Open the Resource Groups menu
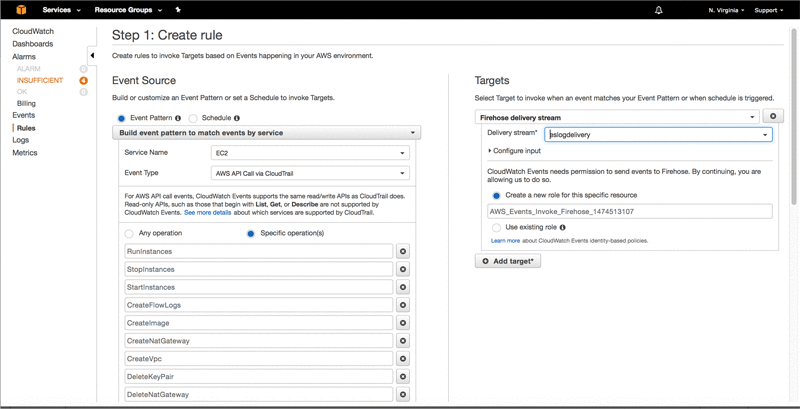 (129, 10)
